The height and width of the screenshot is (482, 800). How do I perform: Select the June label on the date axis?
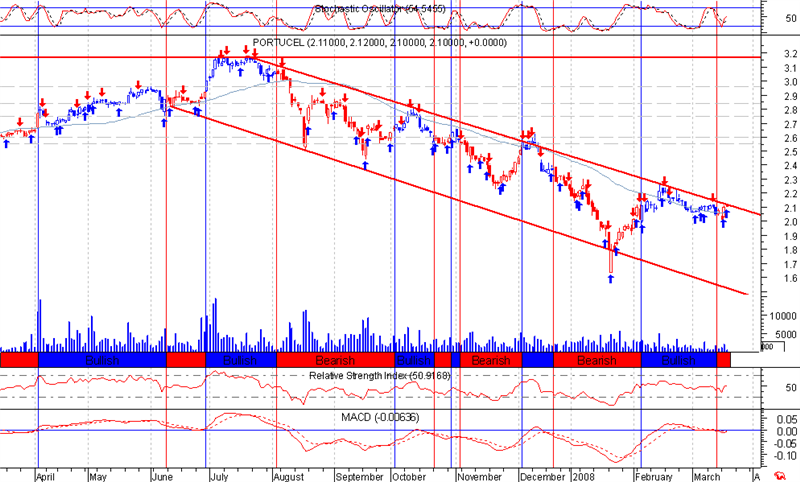(163, 477)
